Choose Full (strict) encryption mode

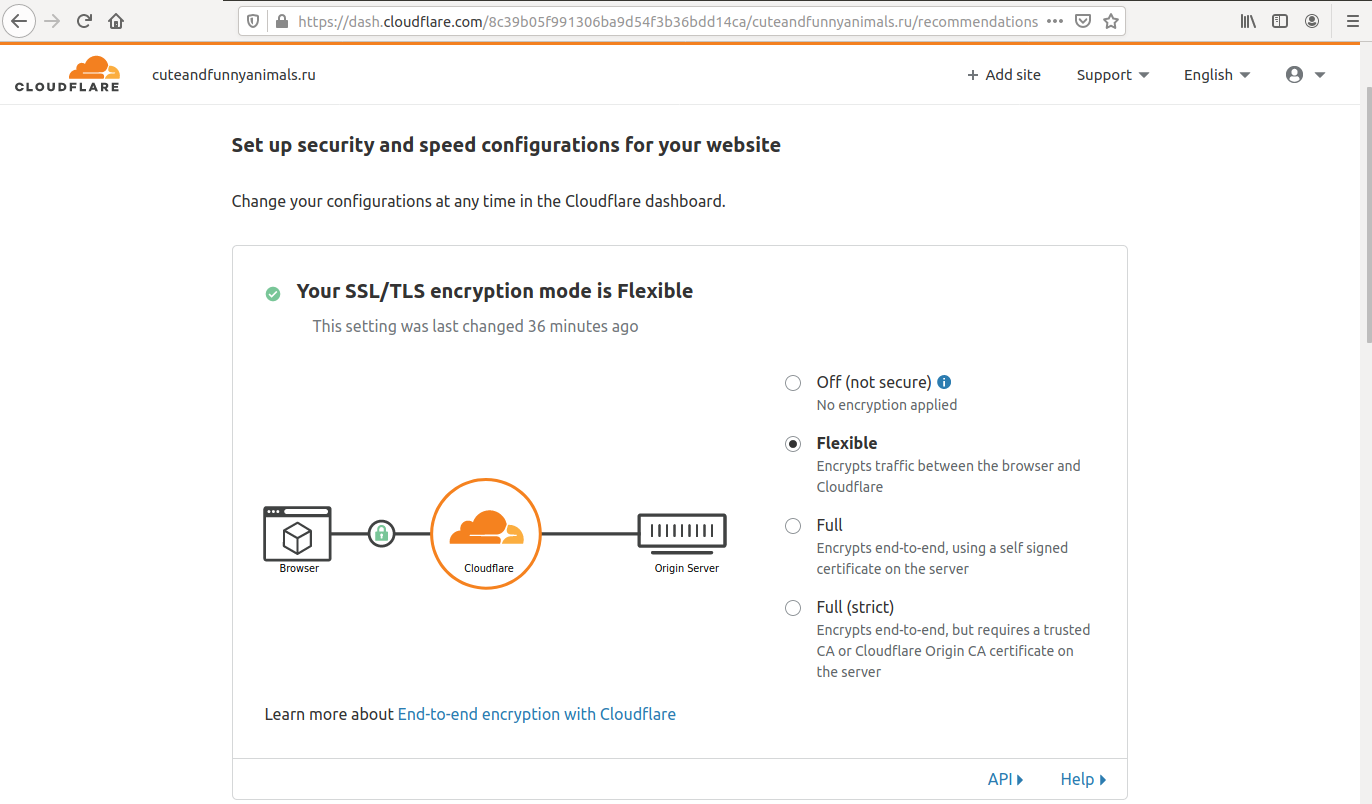coord(793,608)
